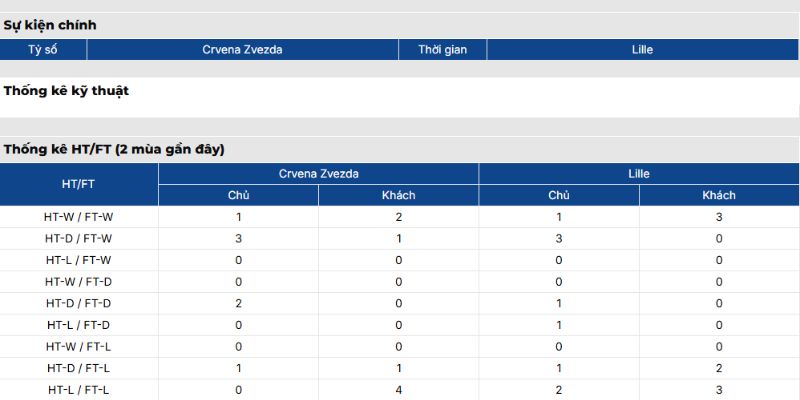Click Crvena Zvezda header in the HT/FT table
This screenshot has width=800, height=400.
pyautogui.click(x=318, y=174)
